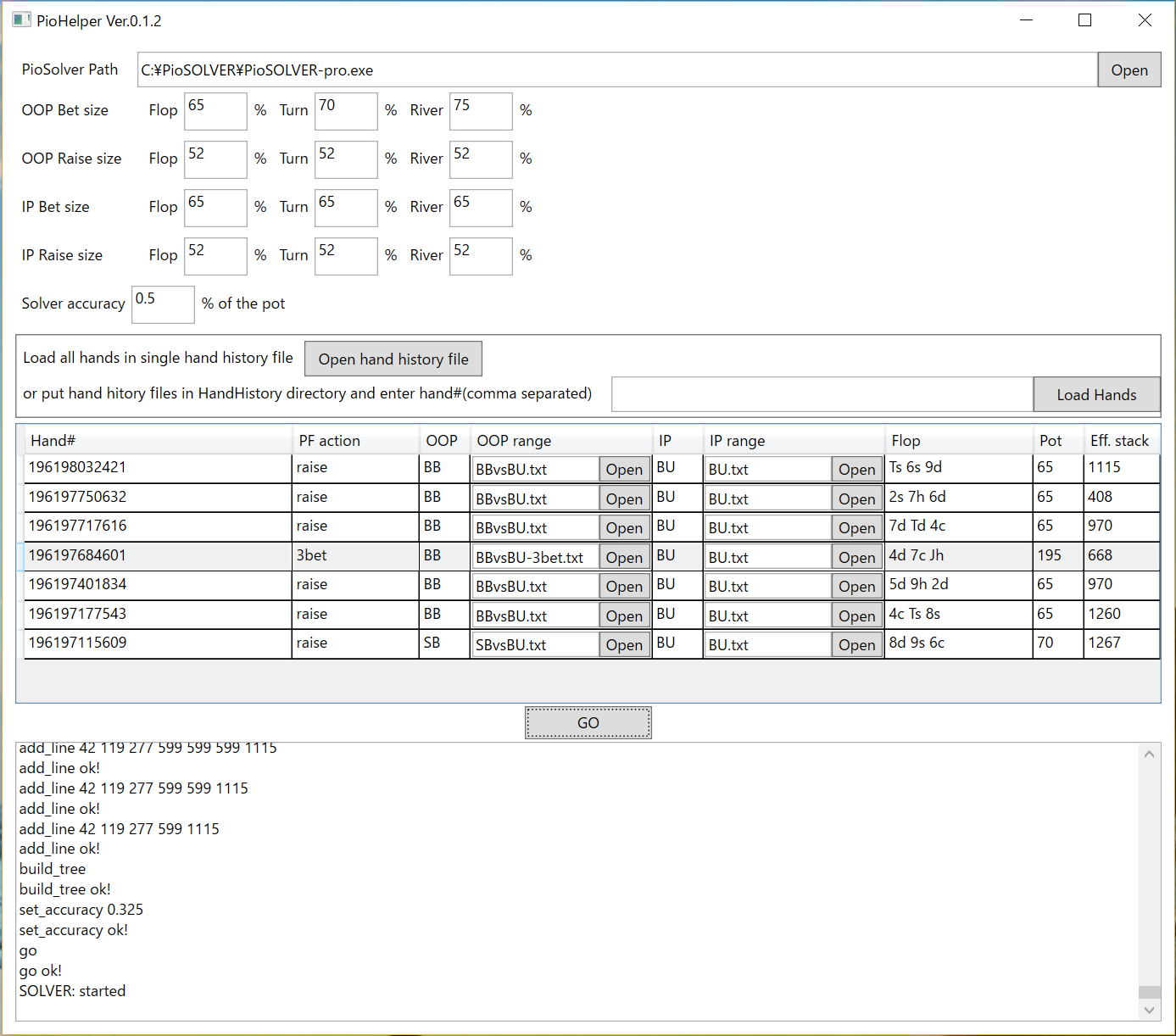
Task: Focus IP Bet size Flop field
Action: click(x=215, y=208)
